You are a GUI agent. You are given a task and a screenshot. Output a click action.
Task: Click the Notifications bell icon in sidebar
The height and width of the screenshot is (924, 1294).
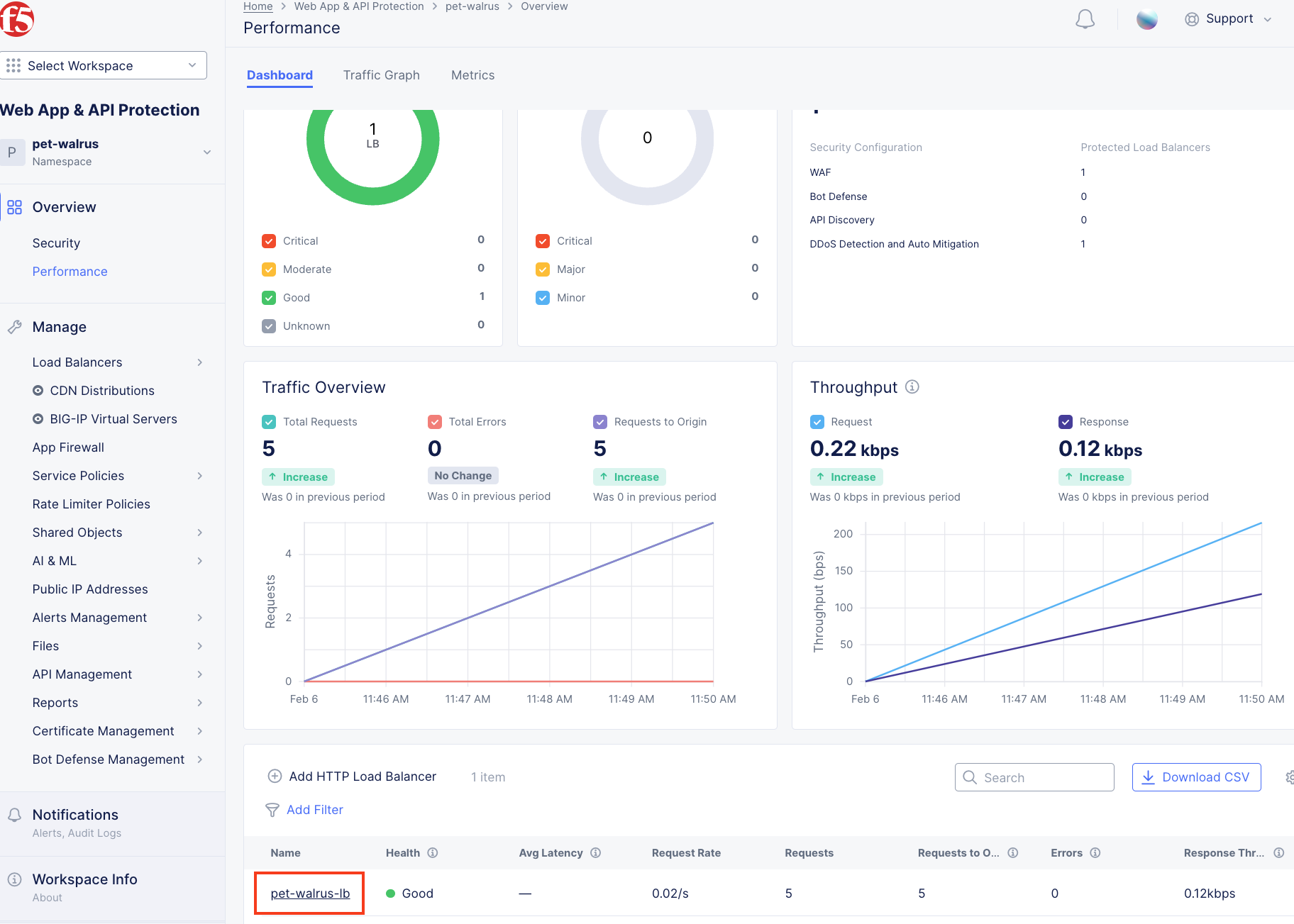coord(14,815)
